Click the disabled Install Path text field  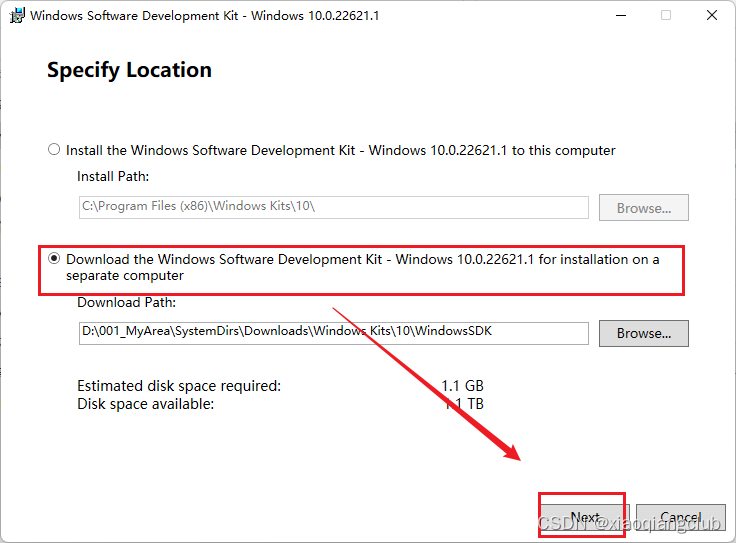pyautogui.click(x=333, y=207)
